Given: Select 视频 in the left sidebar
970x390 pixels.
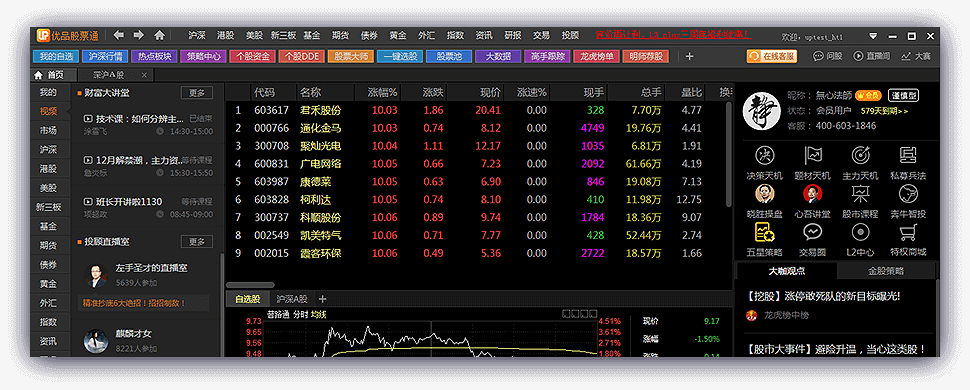Looking at the screenshot, I should click(49, 111).
